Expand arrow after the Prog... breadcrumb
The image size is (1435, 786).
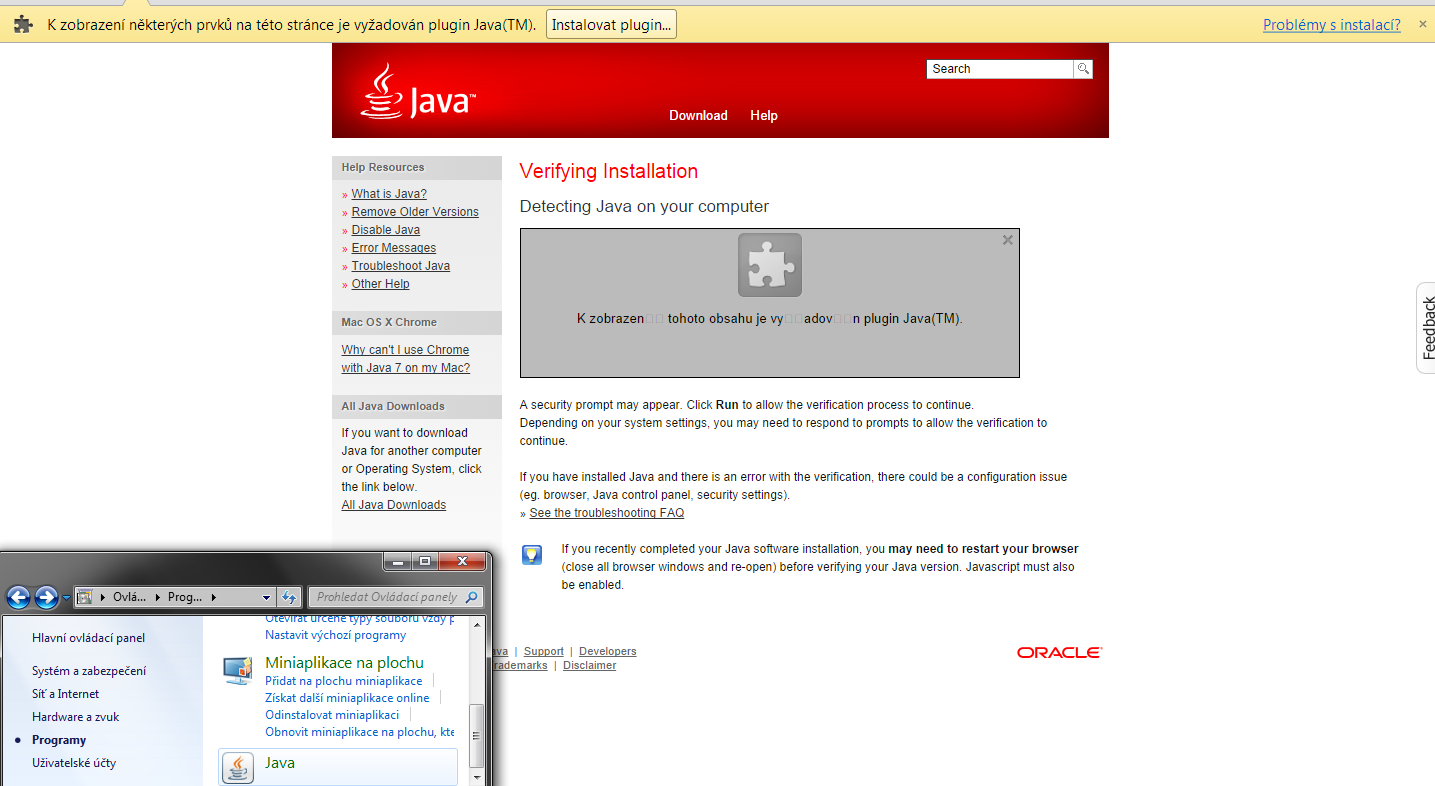tap(213, 597)
